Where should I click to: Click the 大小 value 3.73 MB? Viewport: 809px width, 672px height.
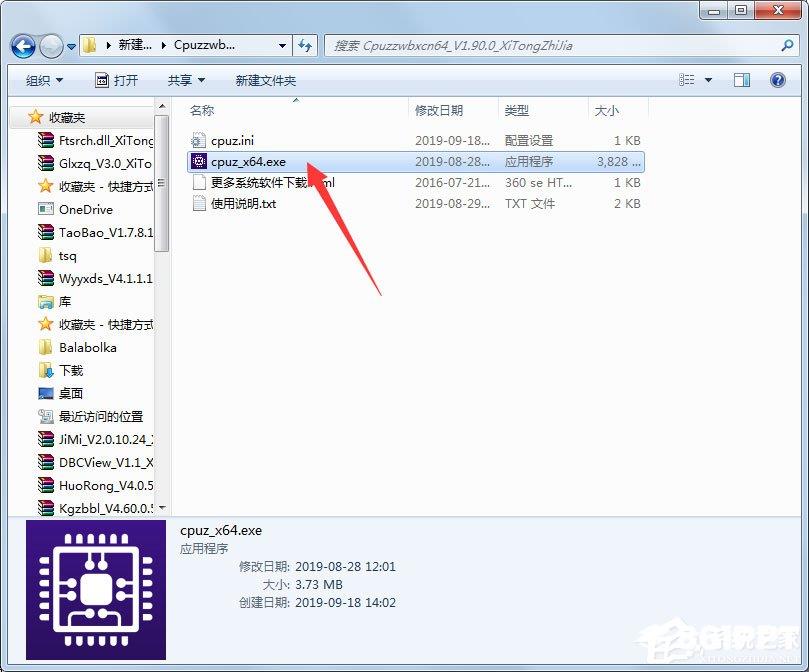click(319, 585)
